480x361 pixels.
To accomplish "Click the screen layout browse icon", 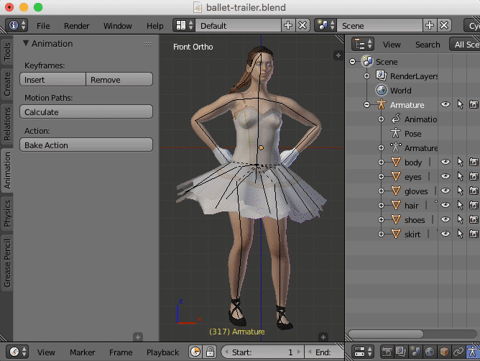I will tap(184, 25).
